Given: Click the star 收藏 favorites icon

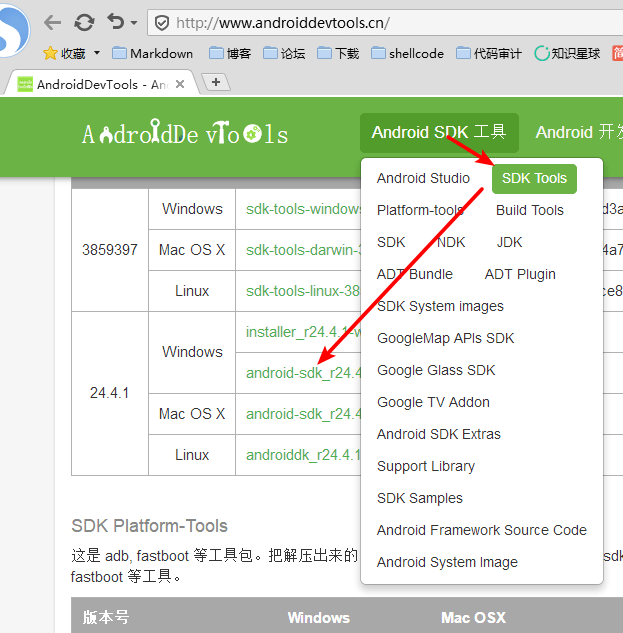Looking at the screenshot, I should pyautogui.click(x=50, y=53).
